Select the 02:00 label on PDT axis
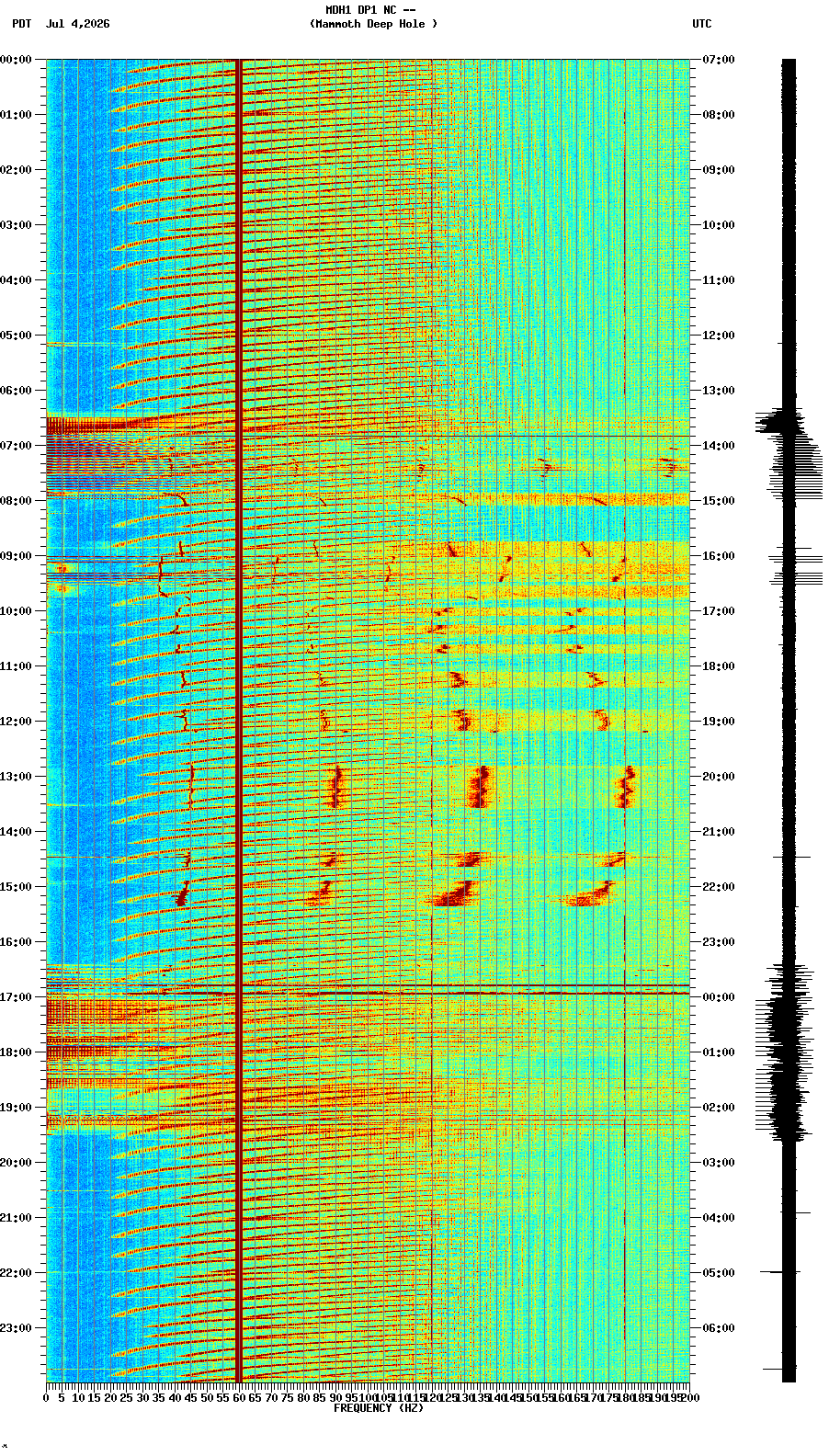This screenshot has height=1456, width=829. coord(16,170)
